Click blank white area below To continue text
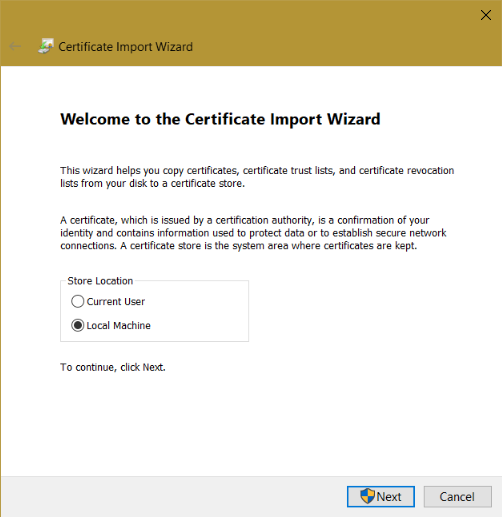 [250, 423]
